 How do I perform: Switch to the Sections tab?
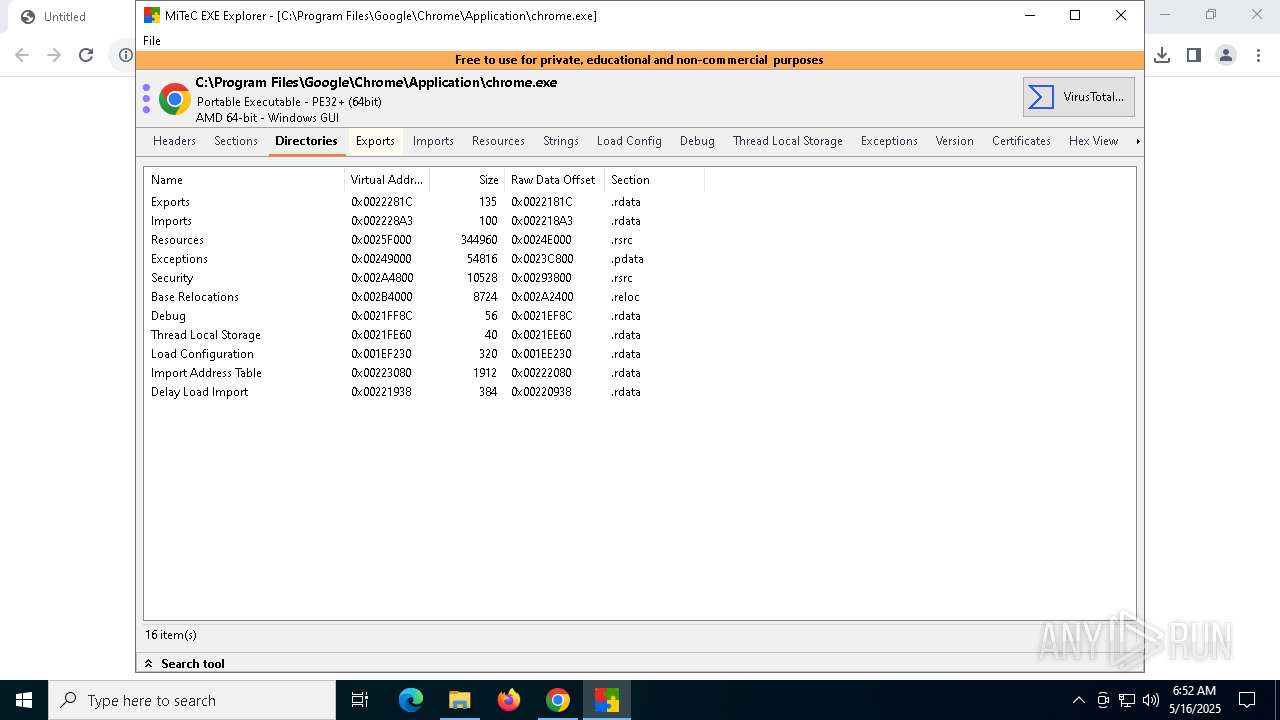[x=236, y=141]
